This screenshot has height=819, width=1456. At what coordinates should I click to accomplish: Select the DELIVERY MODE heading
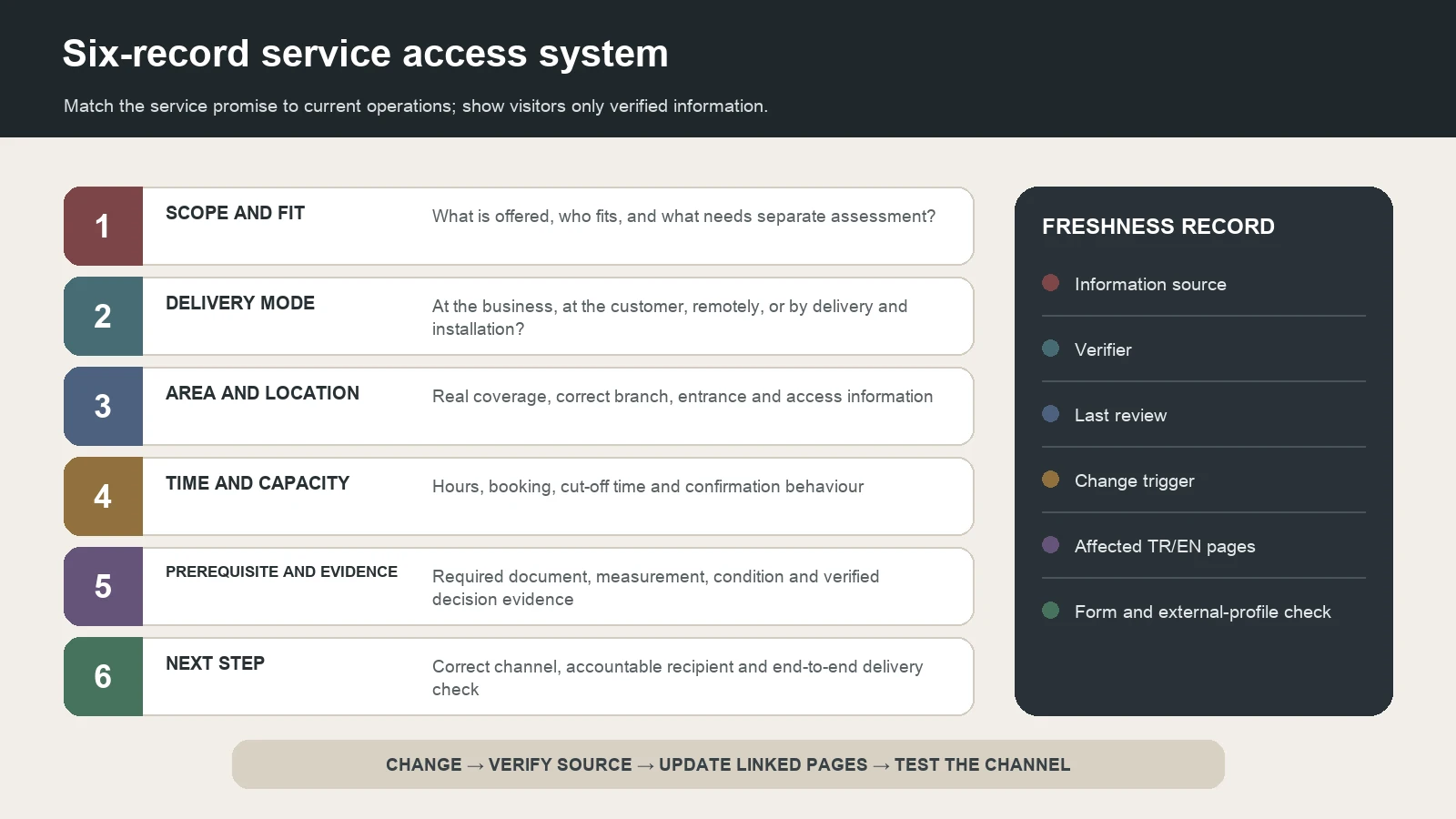click(240, 303)
